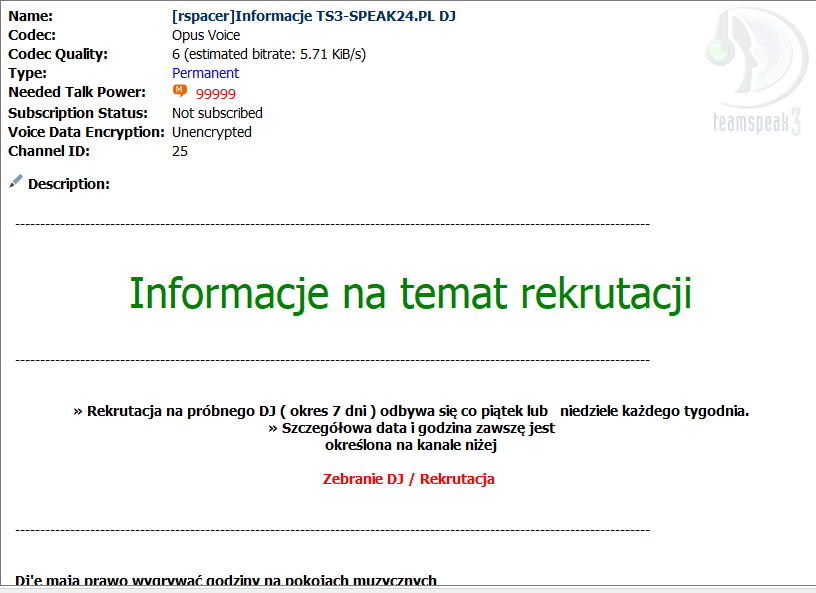Click the line Szczegółowa data i godzina
Screen dimensions: 816x593
411,428
